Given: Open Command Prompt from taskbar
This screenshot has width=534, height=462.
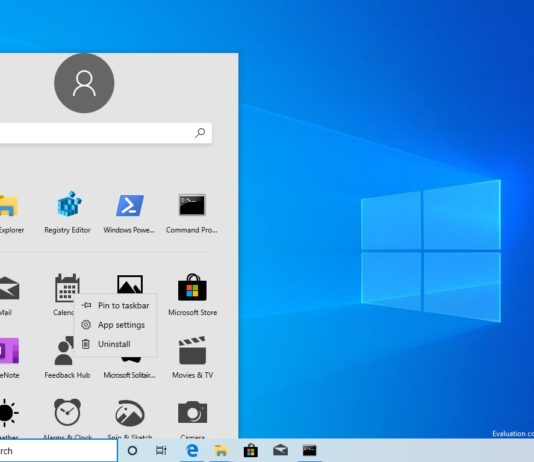Looking at the screenshot, I should pyautogui.click(x=310, y=450).
